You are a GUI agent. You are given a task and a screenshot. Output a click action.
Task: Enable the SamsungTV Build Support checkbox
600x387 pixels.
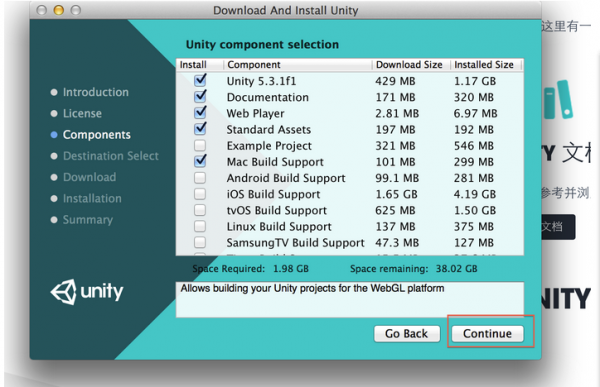[x=200, y=242]
